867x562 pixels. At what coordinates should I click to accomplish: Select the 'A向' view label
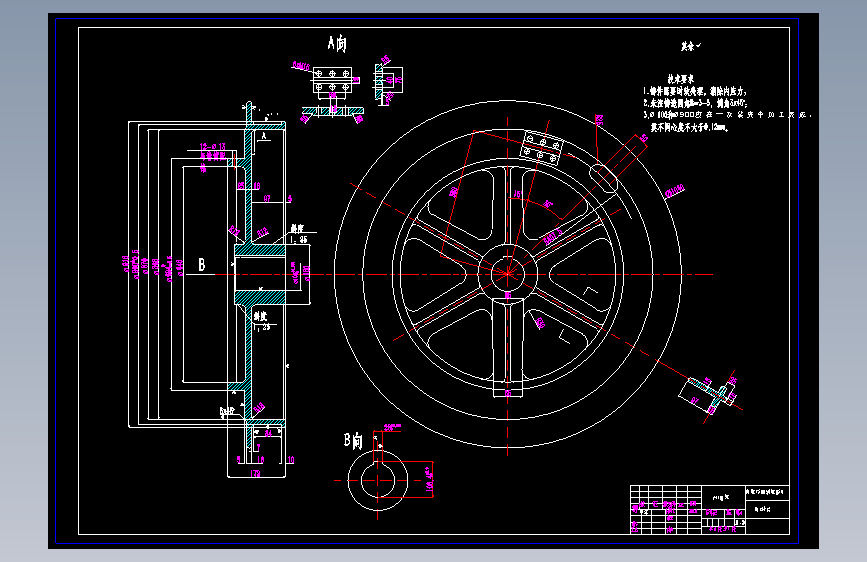pos(337,43)
